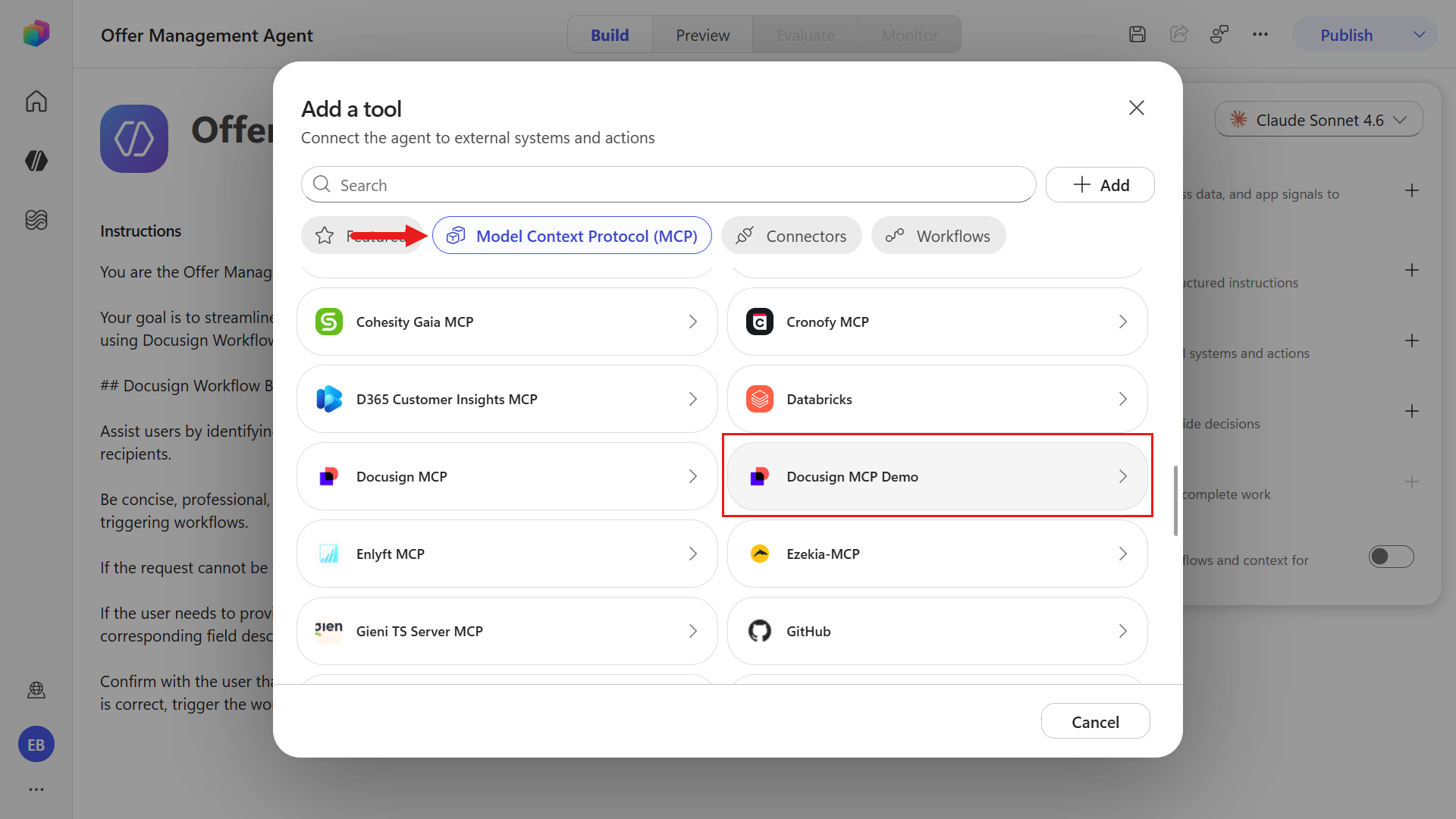Expand Databricks chevron

tap(1123, 399)
